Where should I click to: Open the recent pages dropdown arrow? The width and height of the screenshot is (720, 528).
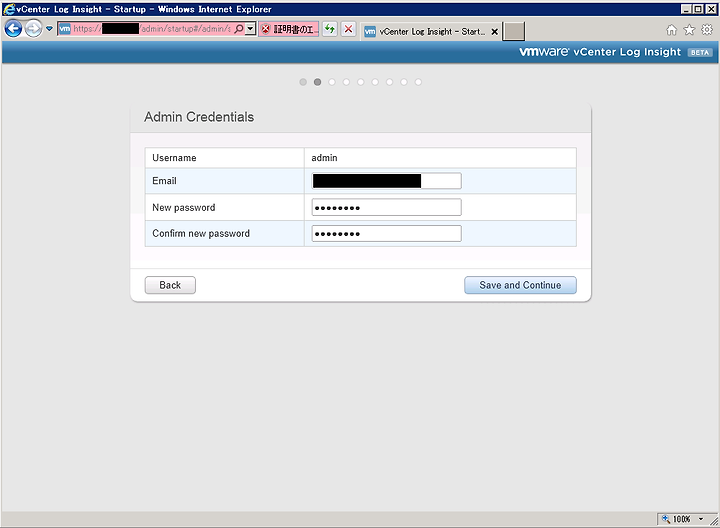pos(49,29)
